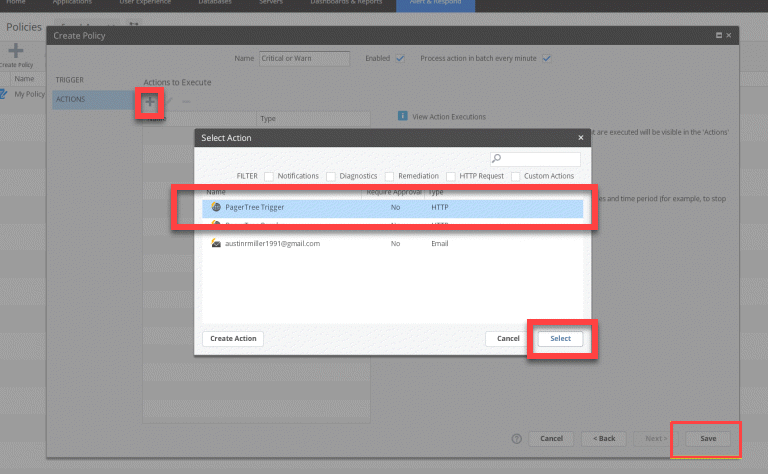The width and height of the screenshot is (768, 474).
Task: Check the HTTP Request filter checkbox
Action: [x=451, y=176]
